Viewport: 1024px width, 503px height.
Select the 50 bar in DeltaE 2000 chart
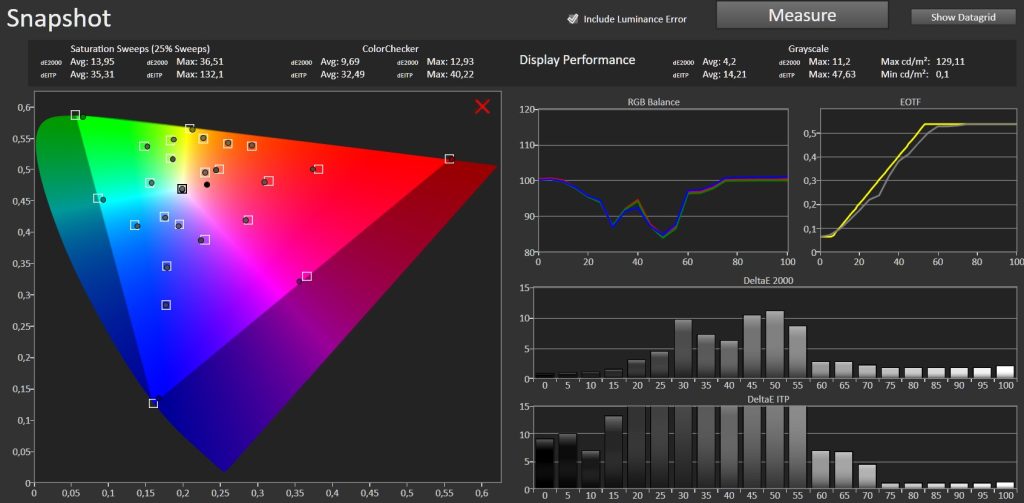(775, 344)
